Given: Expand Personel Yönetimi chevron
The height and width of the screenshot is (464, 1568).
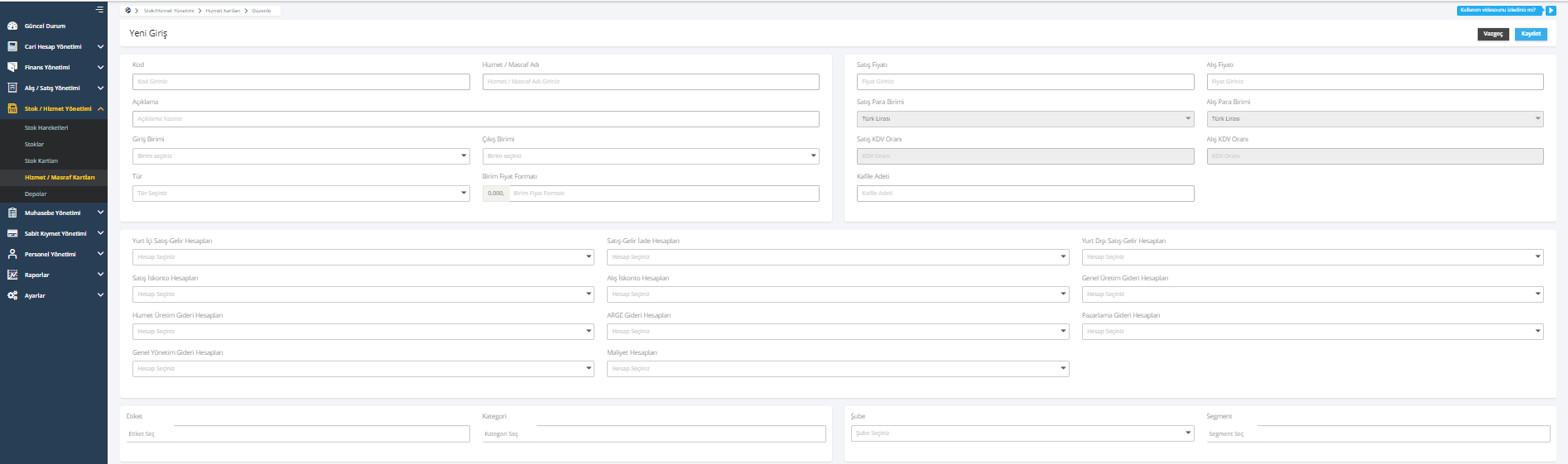Looking at the screenshot, I should [100, 254].
